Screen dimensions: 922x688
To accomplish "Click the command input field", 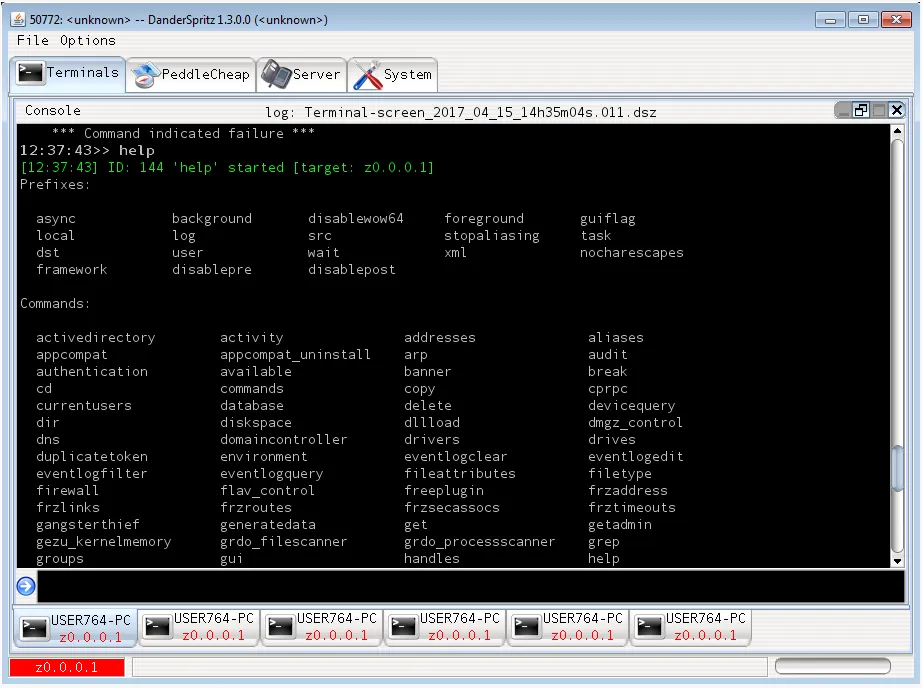I will pyautogui.click(x=470, y=586).
